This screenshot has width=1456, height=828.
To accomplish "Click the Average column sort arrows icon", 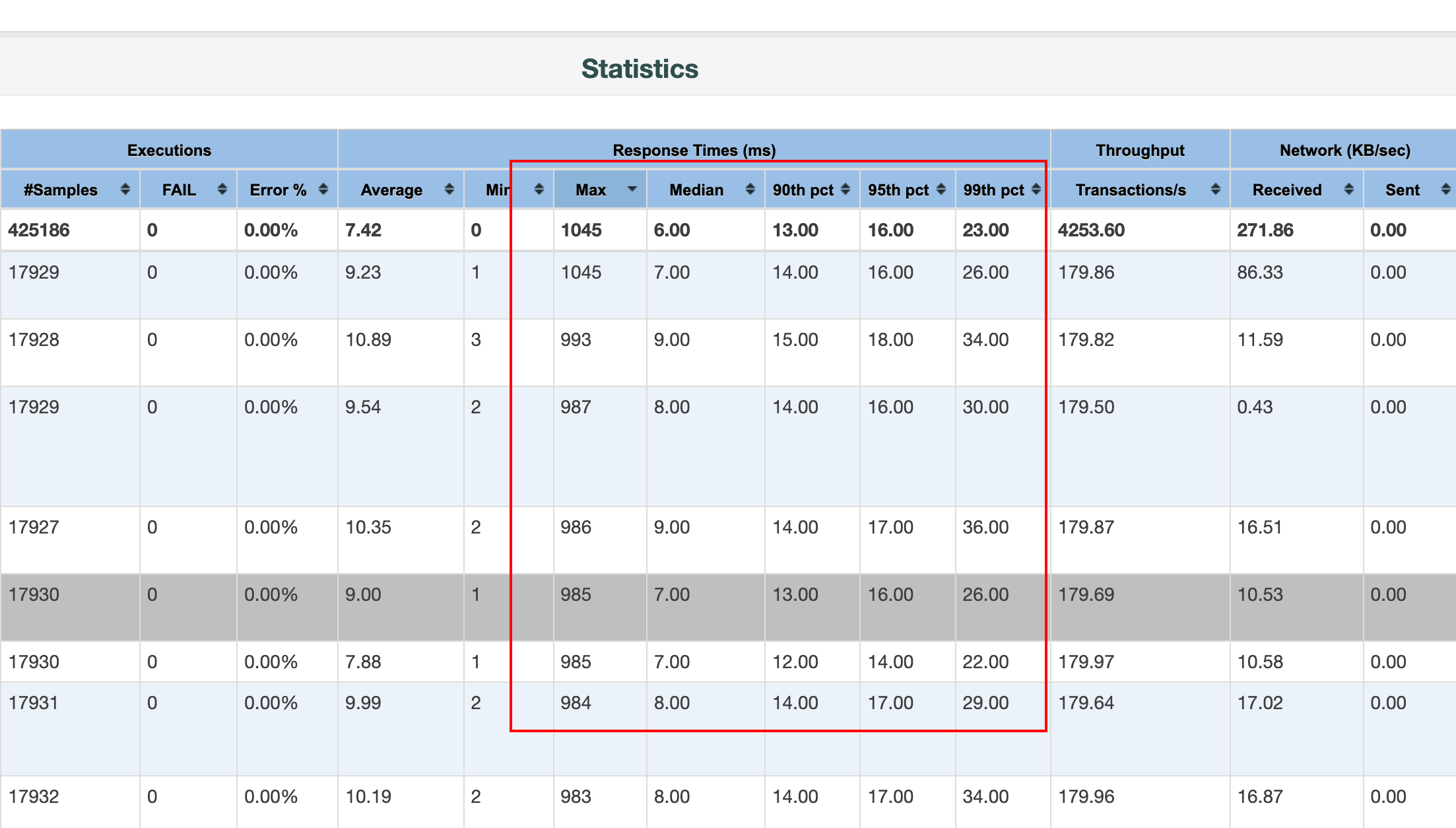I will point(449,190).
